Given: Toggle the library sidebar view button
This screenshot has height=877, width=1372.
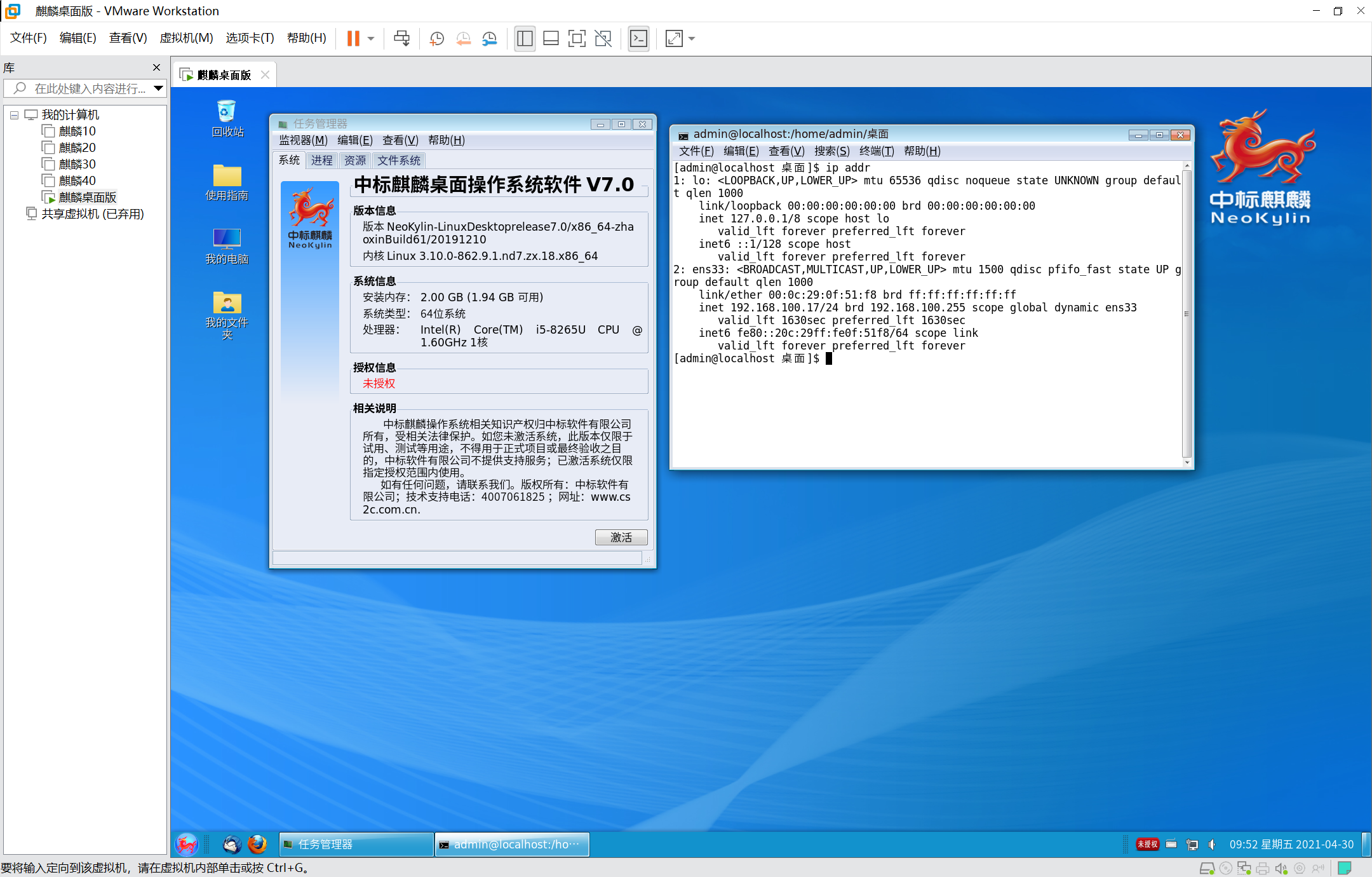Looking at the screenshot, I should coord(525,39).
